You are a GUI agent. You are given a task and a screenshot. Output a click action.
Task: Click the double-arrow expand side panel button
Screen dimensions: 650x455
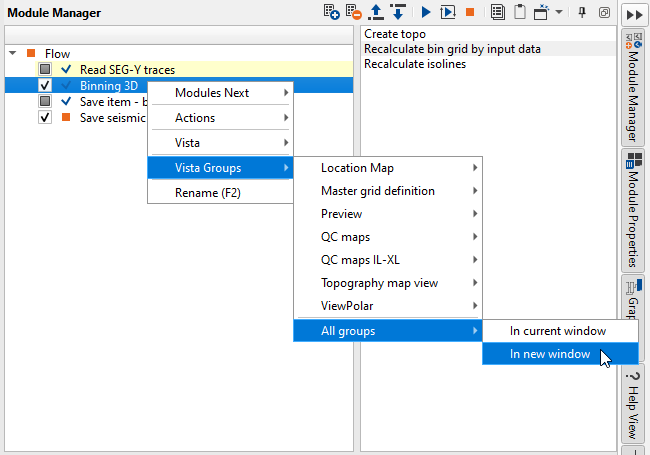click(632, 13)
